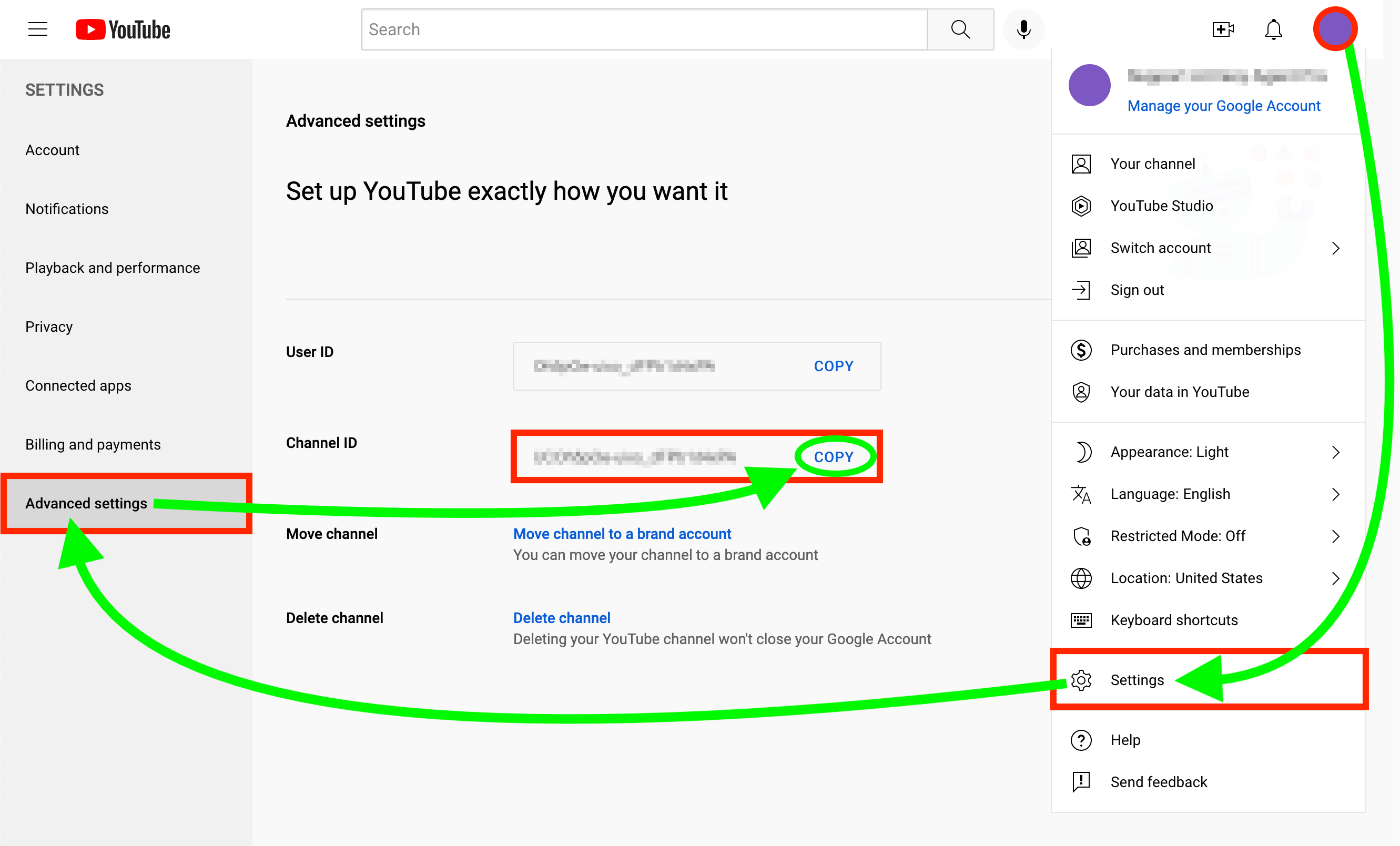
Task: Click the YouTube Studio hexagon icon
Action: 1081,206
